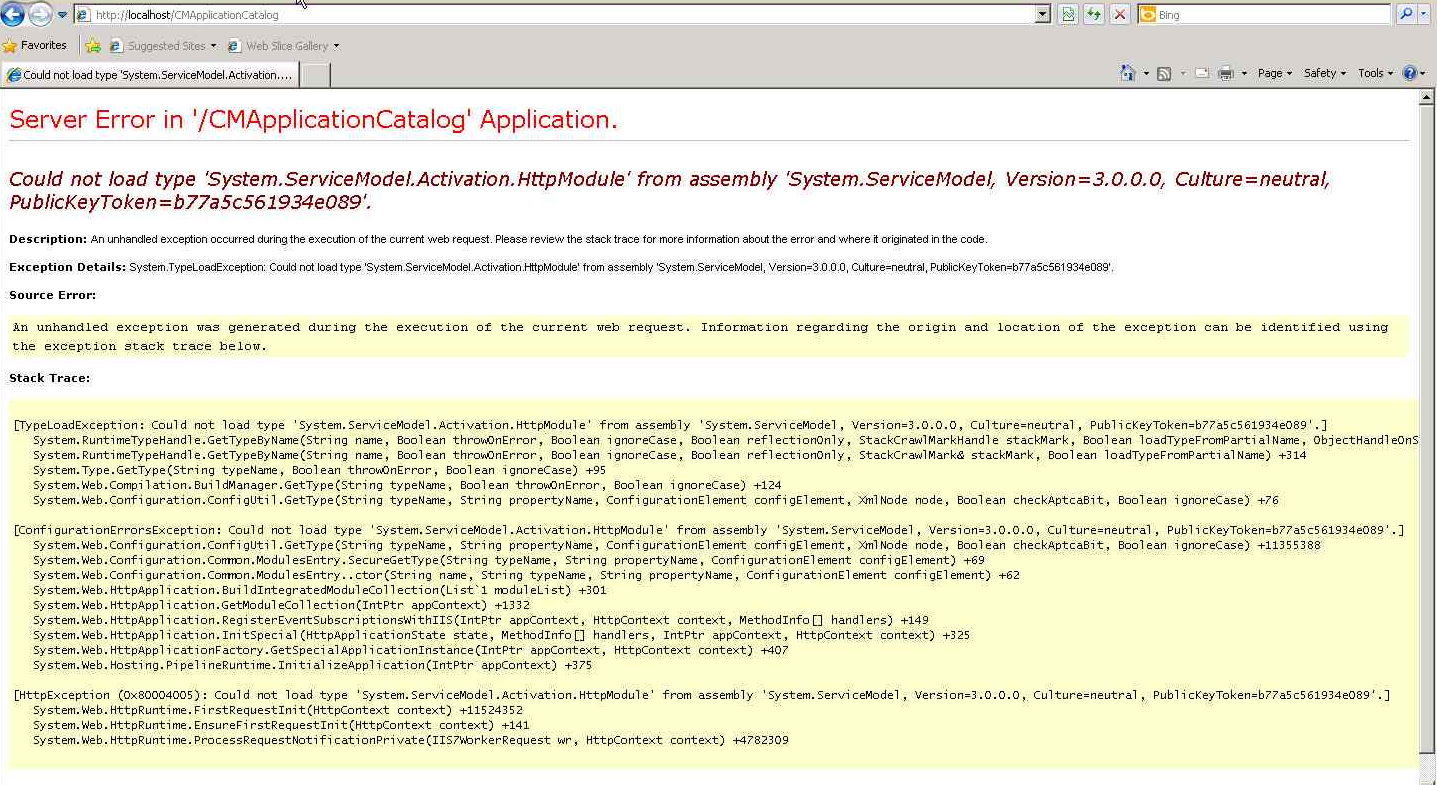The image size is (1437, 785).
Task: Expand the search provider dropdown arrow
Action: coord(1426,13)
